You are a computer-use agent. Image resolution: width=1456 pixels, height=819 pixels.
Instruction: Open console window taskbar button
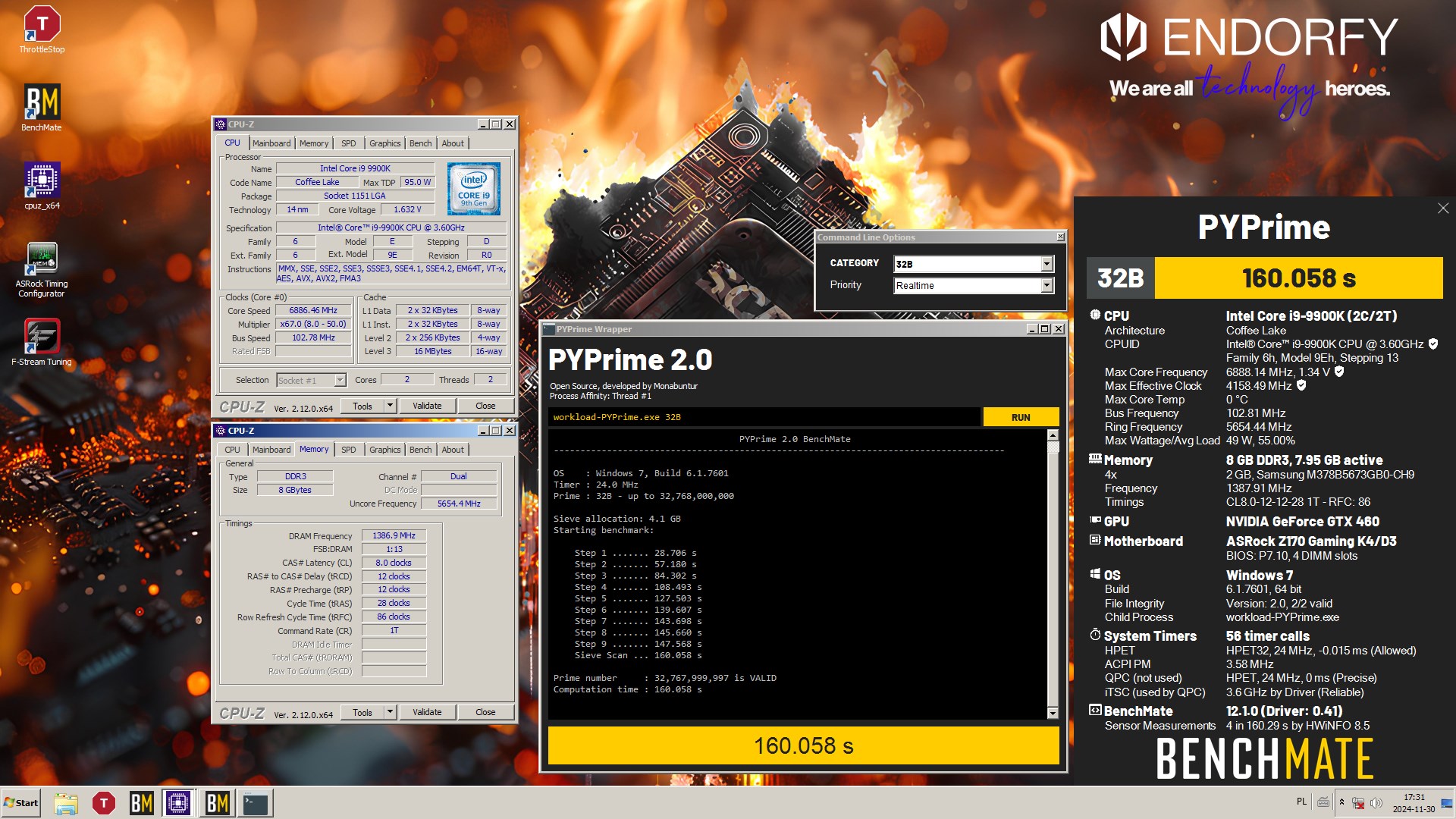click(x=256, y=803)
